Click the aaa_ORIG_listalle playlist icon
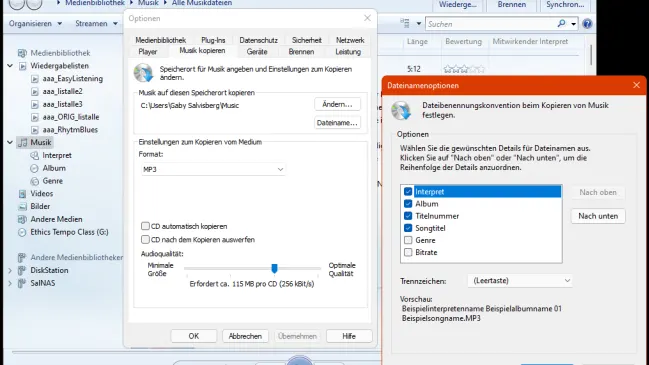The width and height of the screenshot is (649, 365). click(35, 117)
